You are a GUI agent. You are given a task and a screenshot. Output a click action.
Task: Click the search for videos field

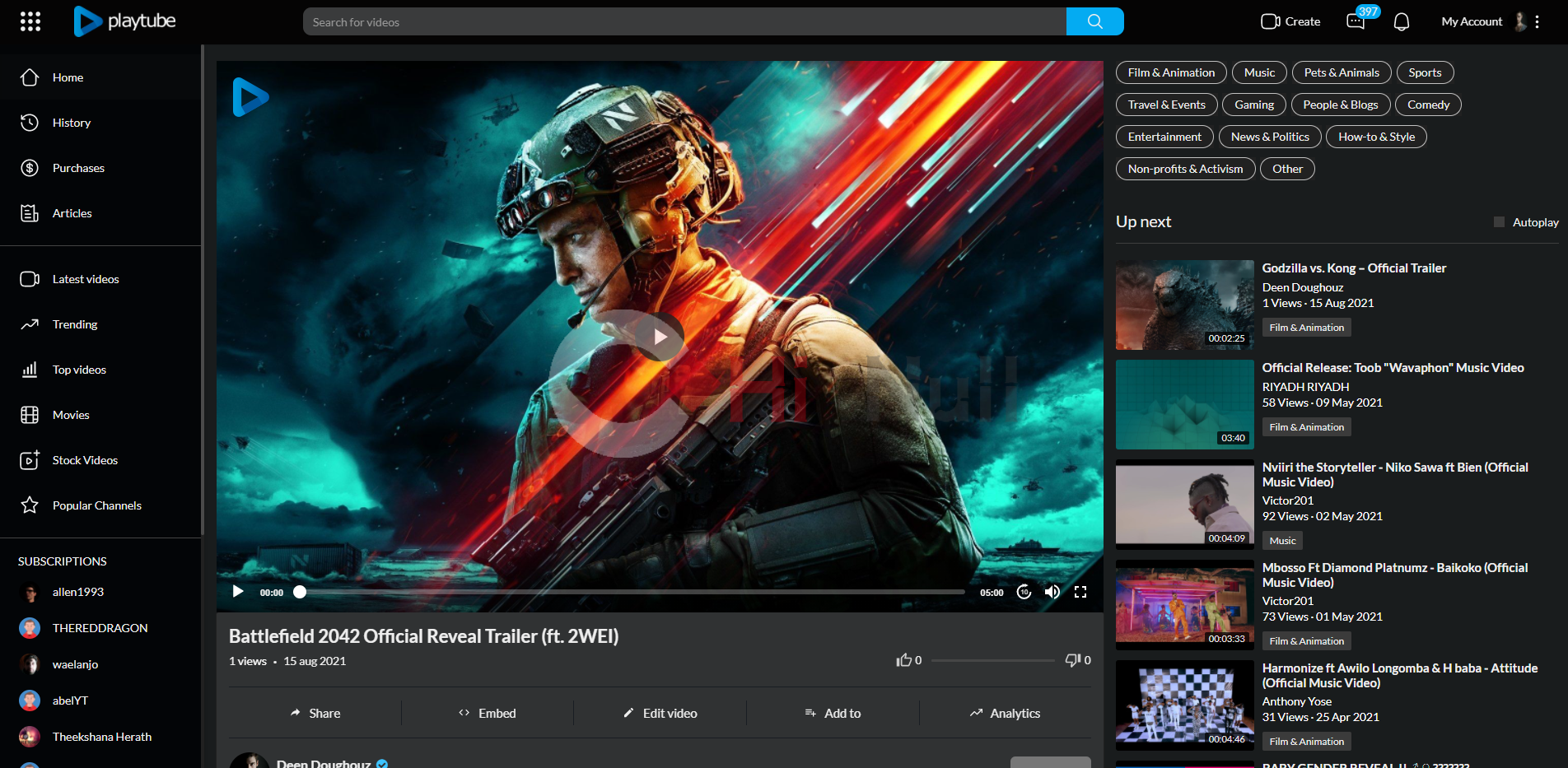click(684, 21)
